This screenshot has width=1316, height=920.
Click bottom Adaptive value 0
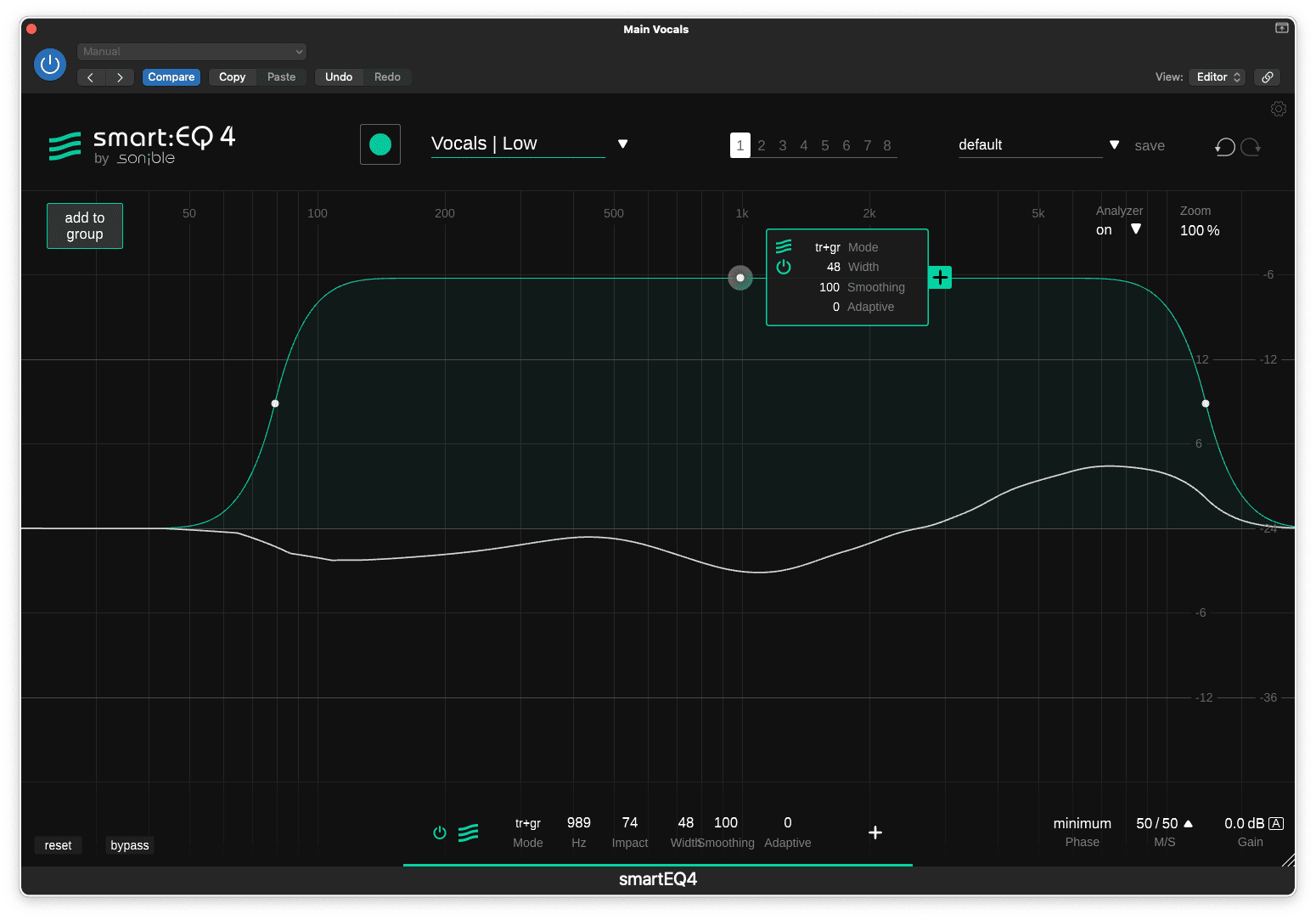coord(788,822)
